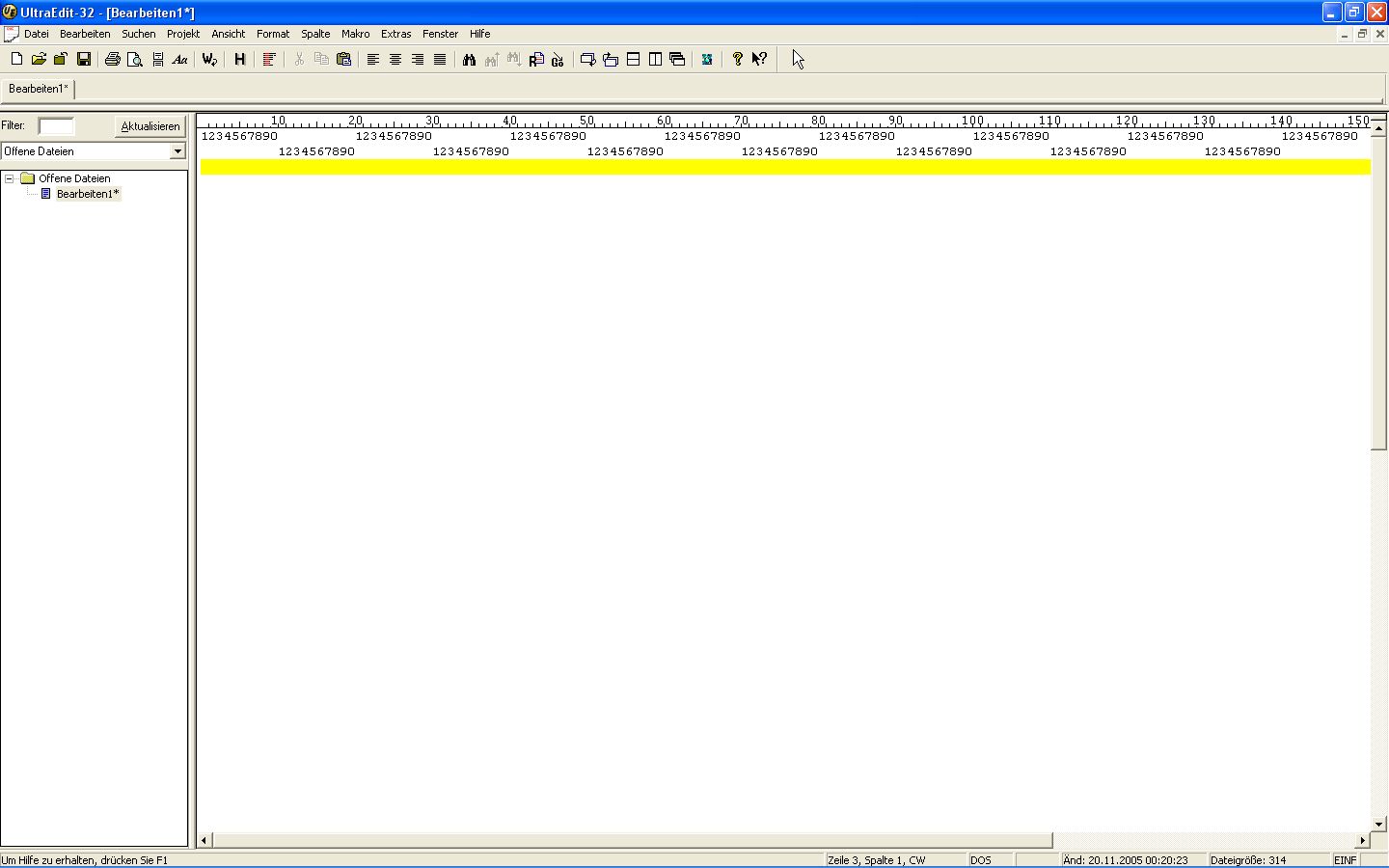Toggle insert mode via EINF status field
The image size is (1389, 868).
point(1345,860)
